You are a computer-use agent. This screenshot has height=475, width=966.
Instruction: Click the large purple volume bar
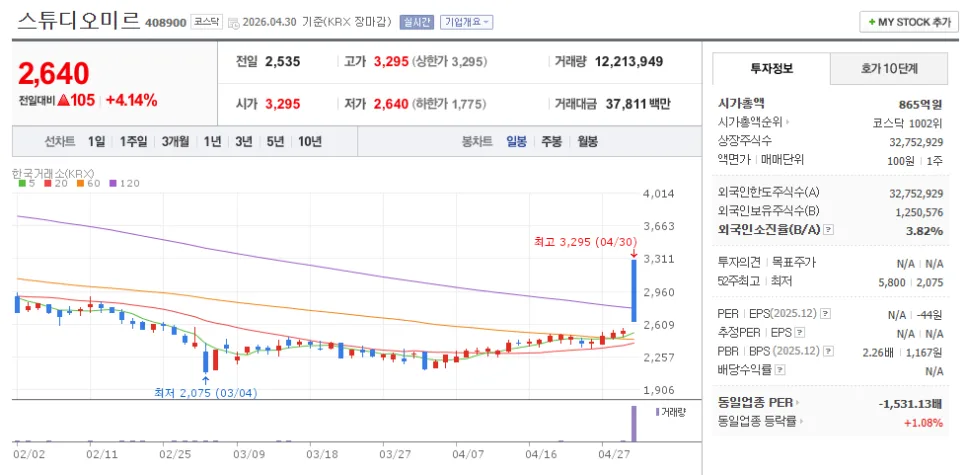pos(633,423)
